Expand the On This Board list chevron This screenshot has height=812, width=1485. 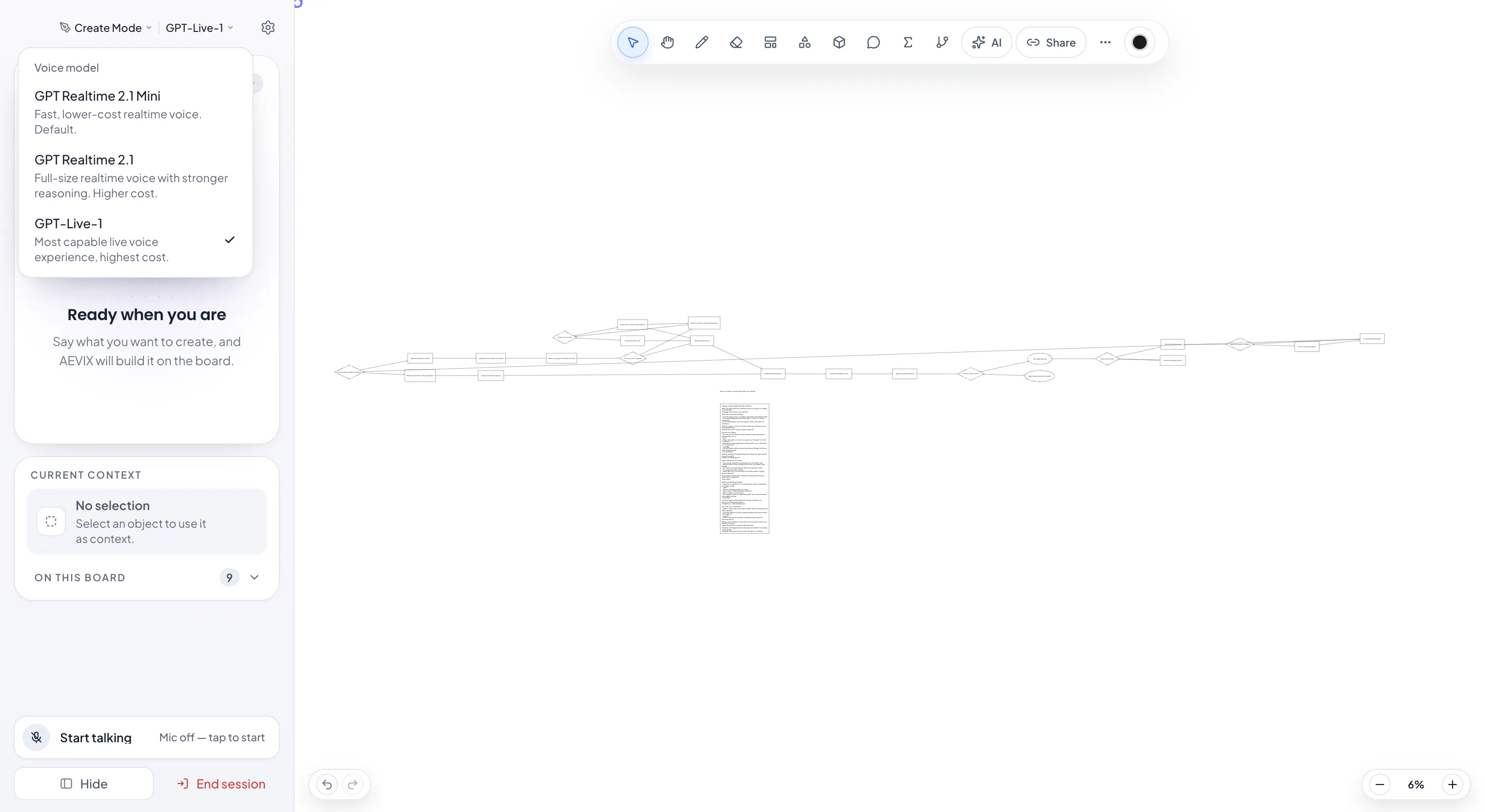pyautogui.click(x=254, y=577)
